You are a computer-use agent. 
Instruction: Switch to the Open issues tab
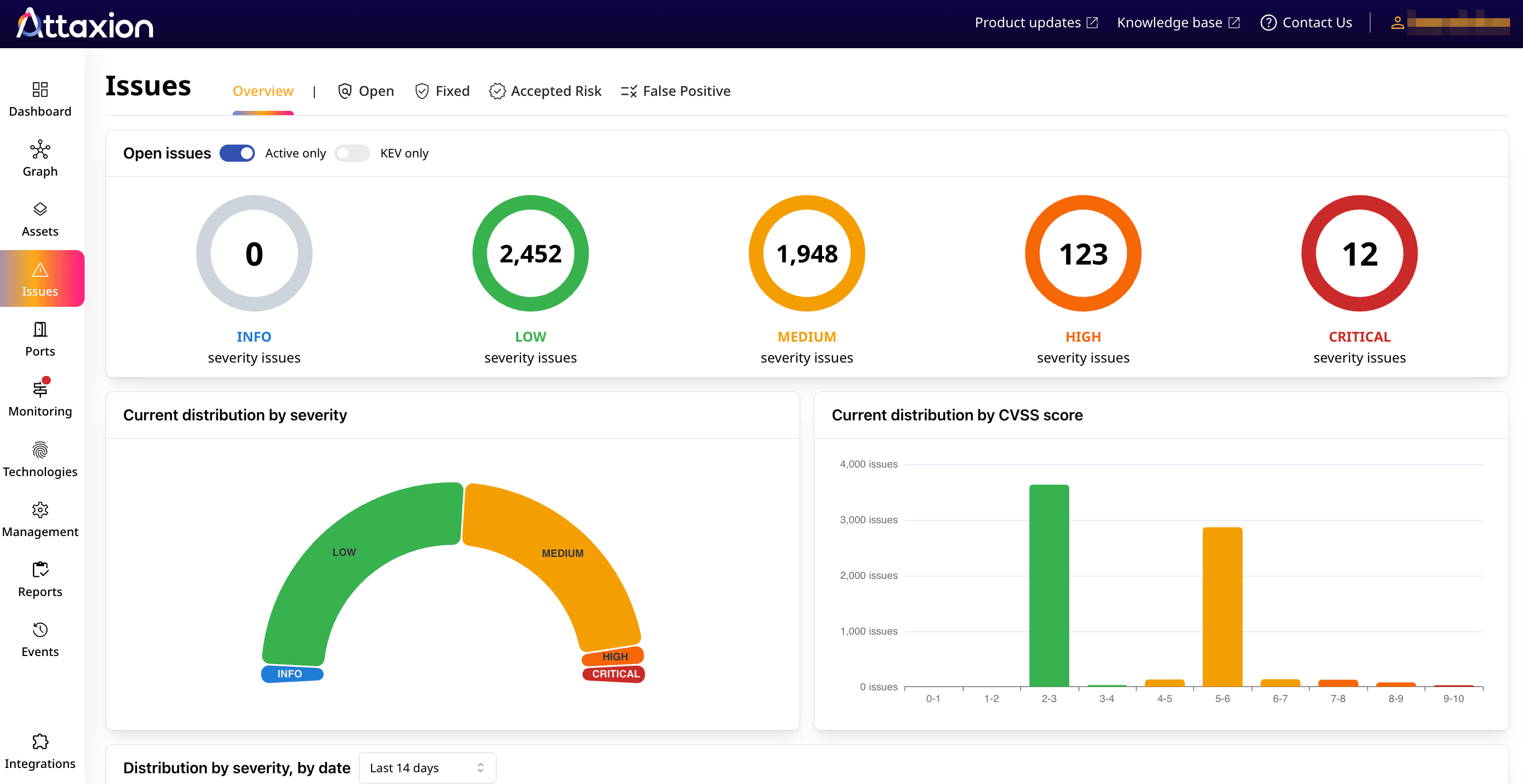[x=365, y=91]
